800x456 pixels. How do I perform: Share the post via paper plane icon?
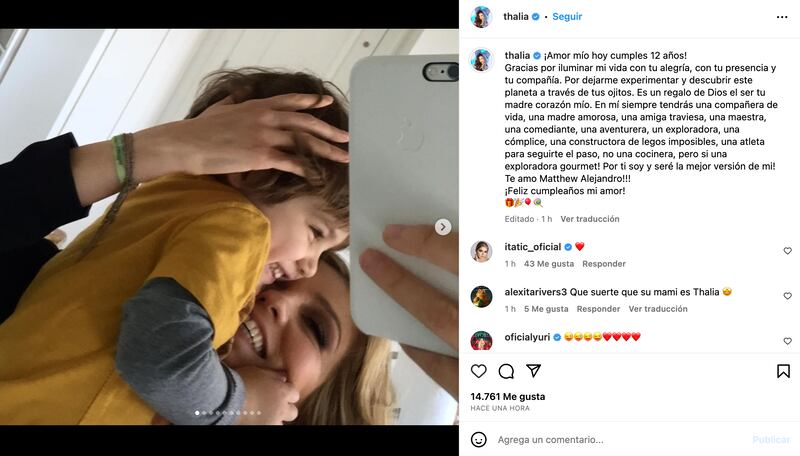(x=533, y=370)
